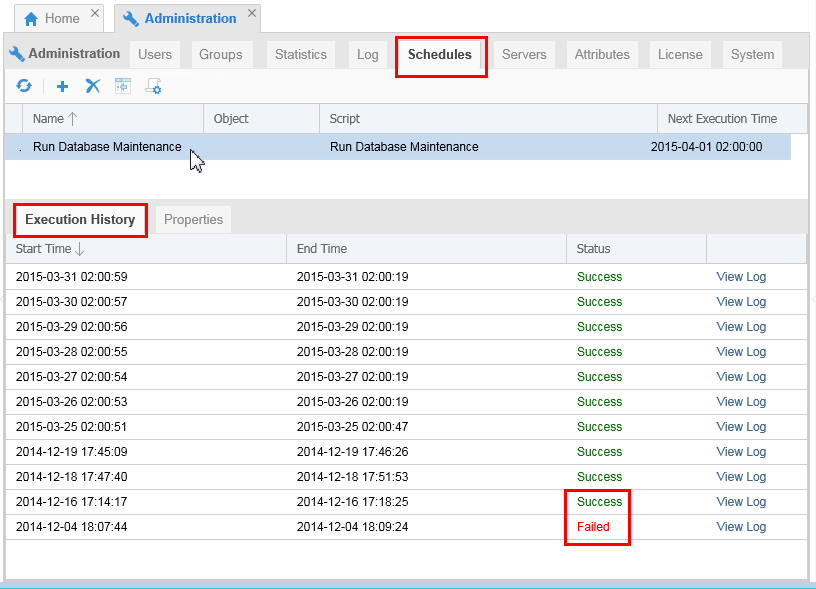
Task: Click the Status column header
Action: click(x=636, y=249)
